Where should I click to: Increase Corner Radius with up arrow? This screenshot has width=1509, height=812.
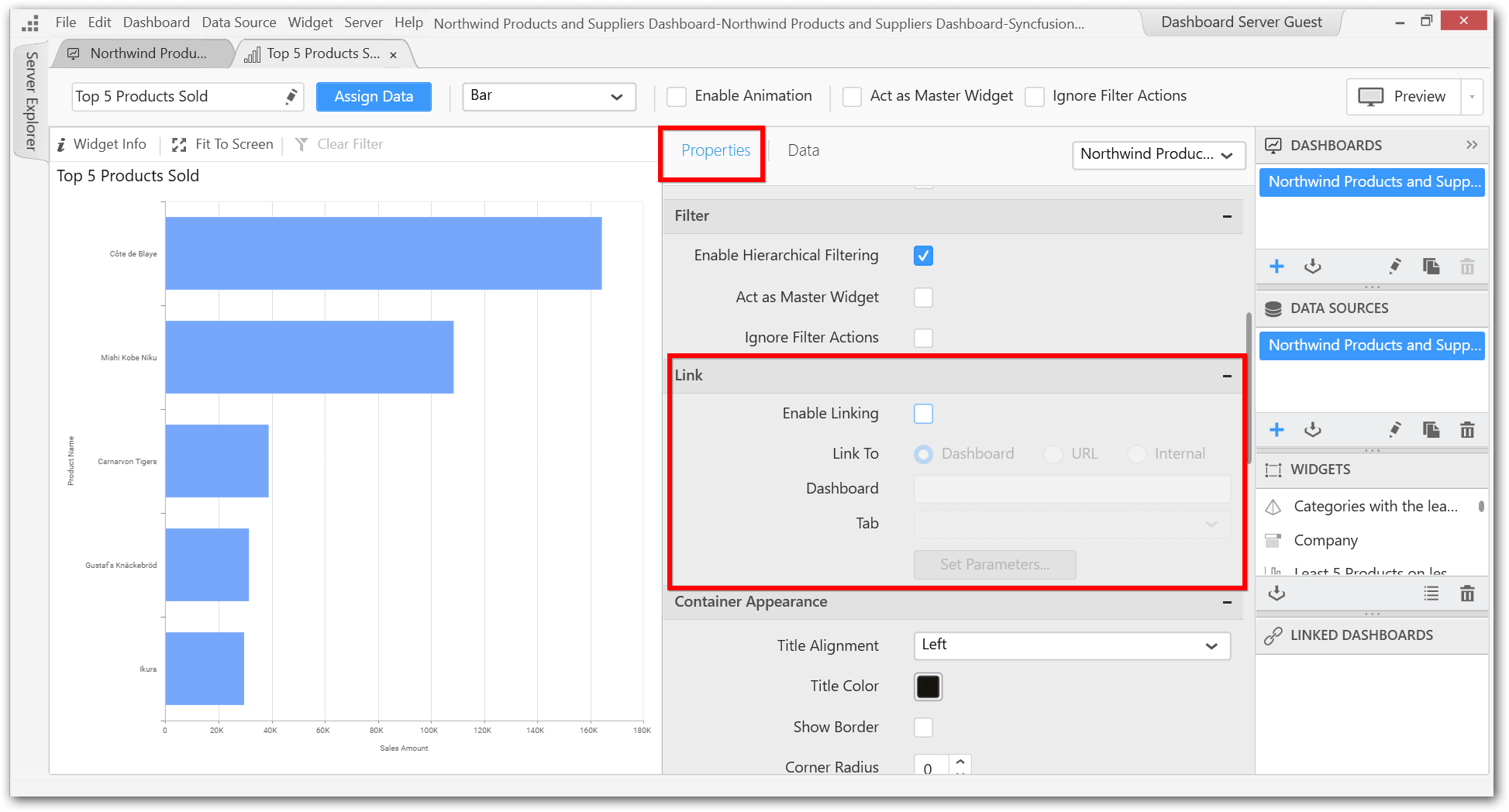960,762
